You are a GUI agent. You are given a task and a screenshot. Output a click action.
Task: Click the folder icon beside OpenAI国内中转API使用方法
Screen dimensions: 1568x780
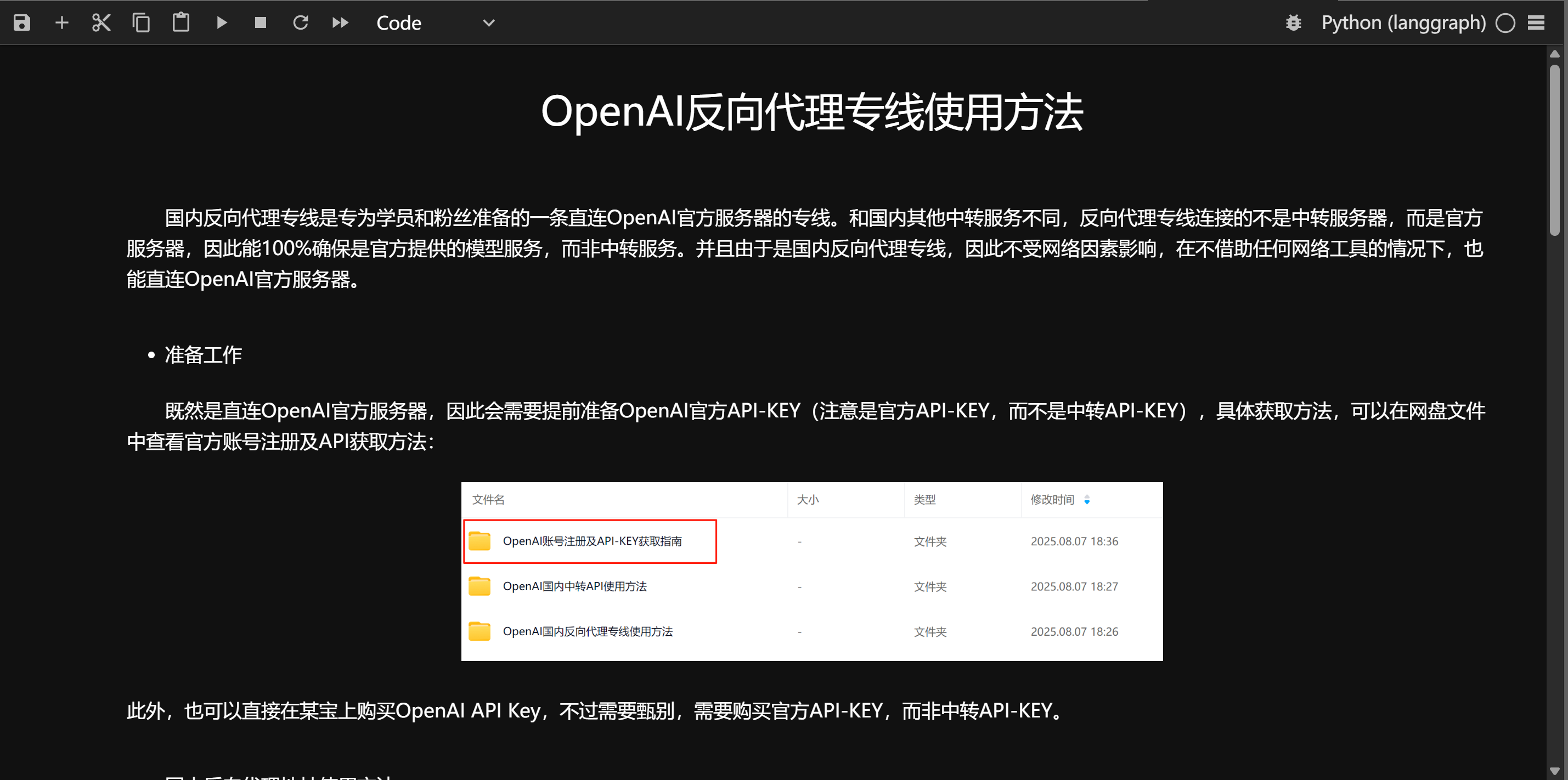click(x=480, y=586)
